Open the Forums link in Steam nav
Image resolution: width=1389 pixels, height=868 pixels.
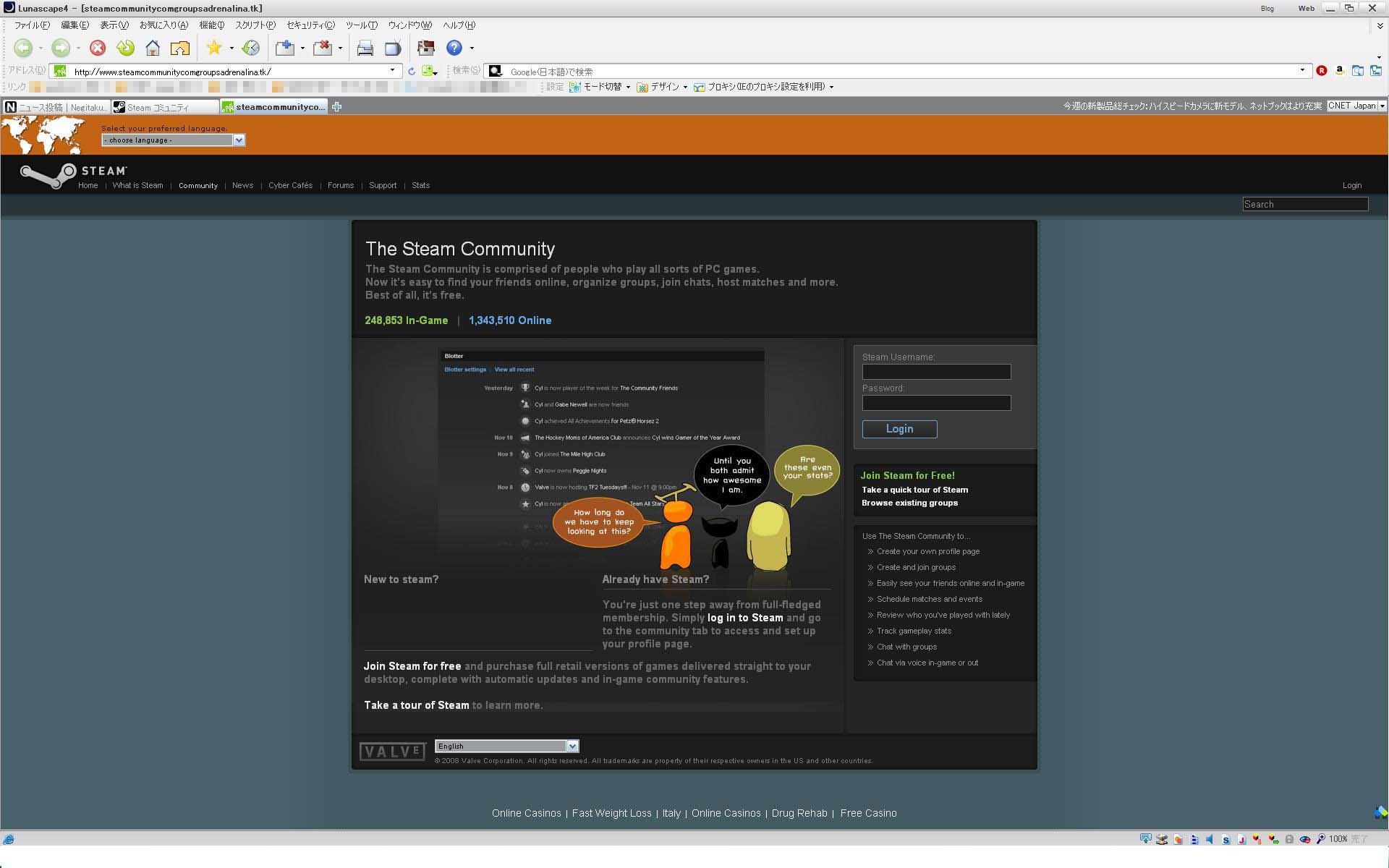click(x=341, y=185)
